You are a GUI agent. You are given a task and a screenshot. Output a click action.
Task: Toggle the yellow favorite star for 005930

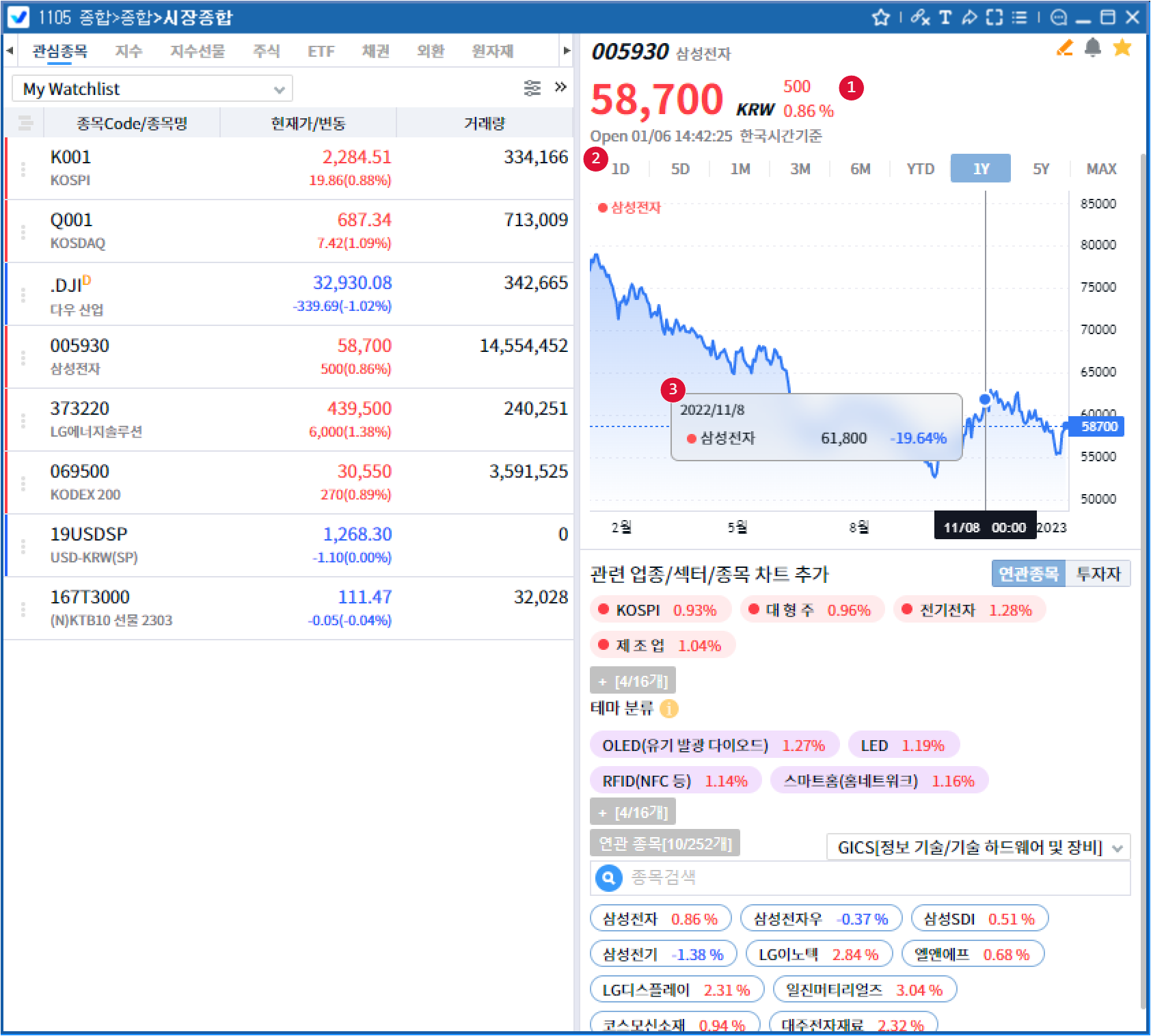click(x=1122, y=48)
